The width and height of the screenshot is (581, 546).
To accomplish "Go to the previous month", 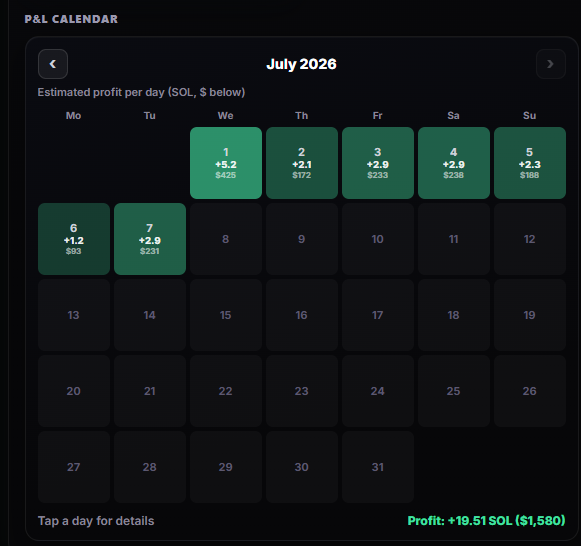I will pyautogui.click(x=53, y=64).
